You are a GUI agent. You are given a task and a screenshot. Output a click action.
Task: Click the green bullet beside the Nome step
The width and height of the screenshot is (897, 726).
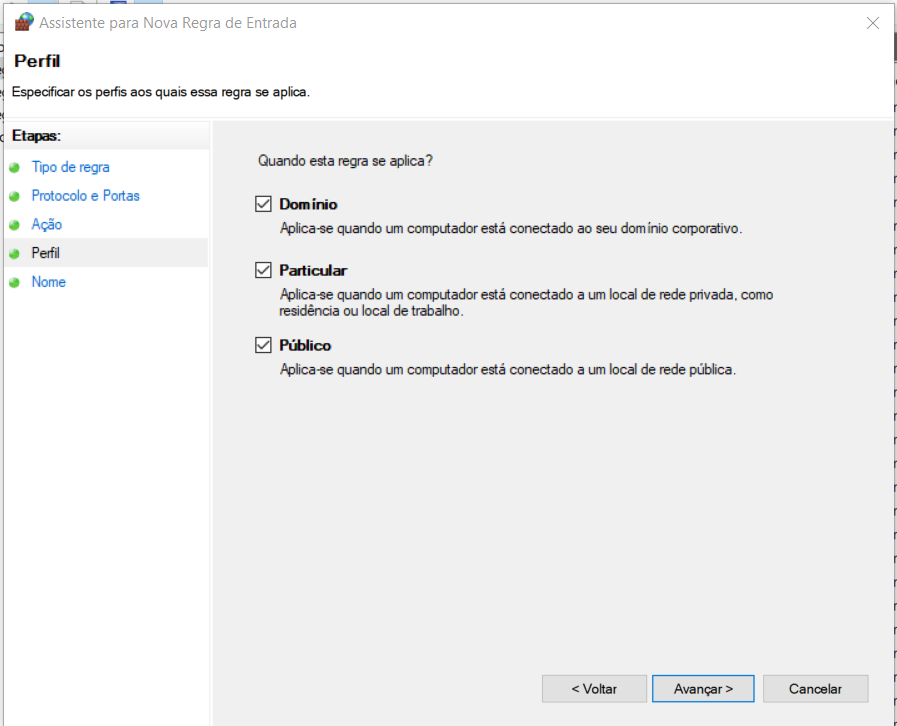tap(14, 283)
